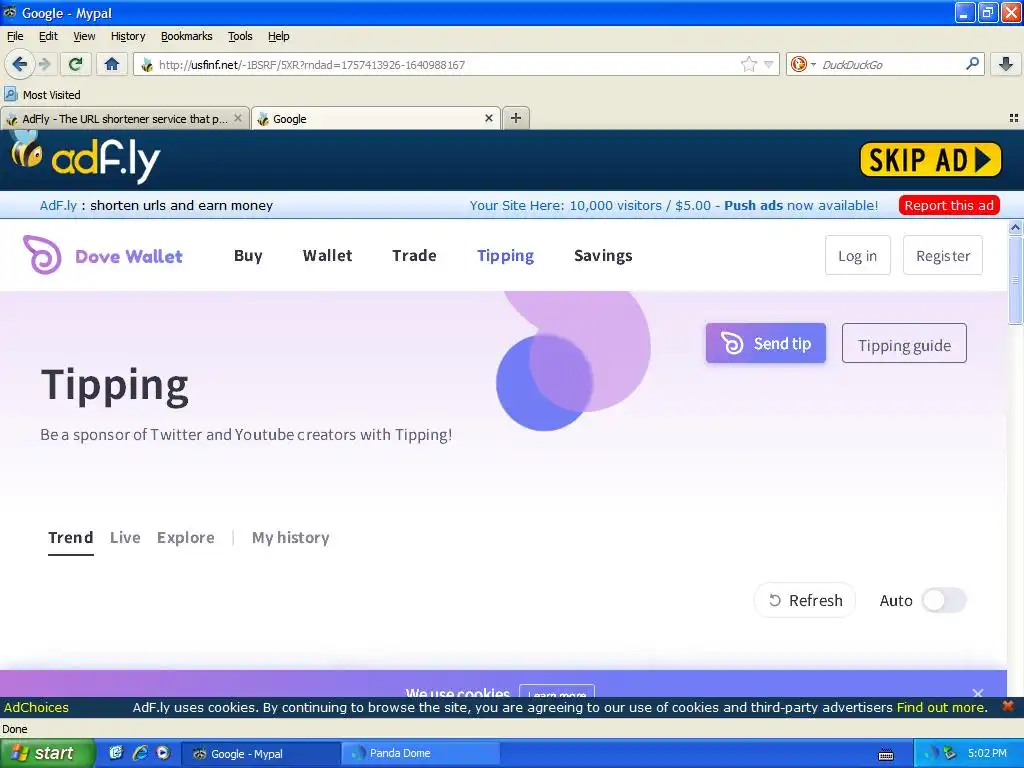Open the History menu
This screenshot has height=768, width=1024.
pos(128,36)
